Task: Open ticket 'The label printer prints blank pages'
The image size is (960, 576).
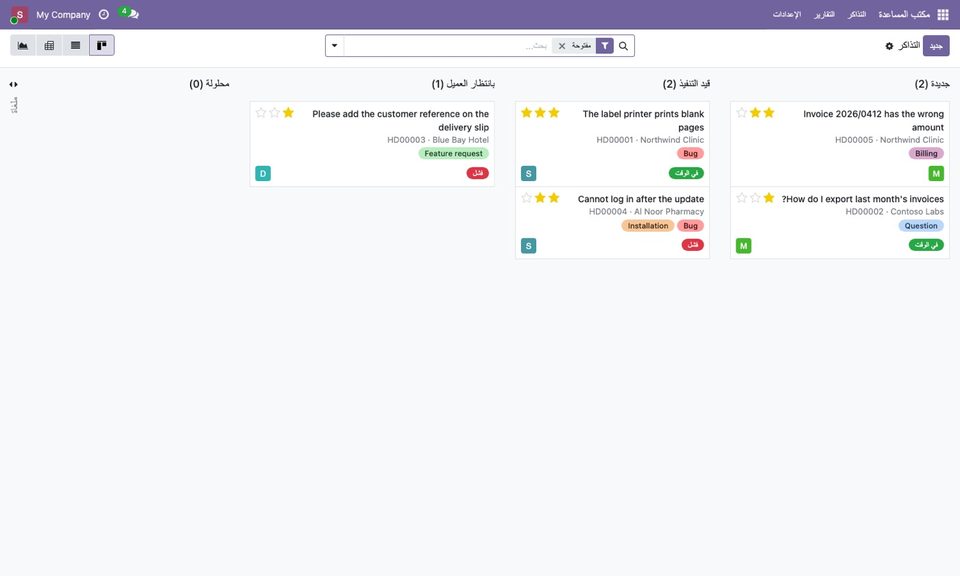Action: pos(643,121)
